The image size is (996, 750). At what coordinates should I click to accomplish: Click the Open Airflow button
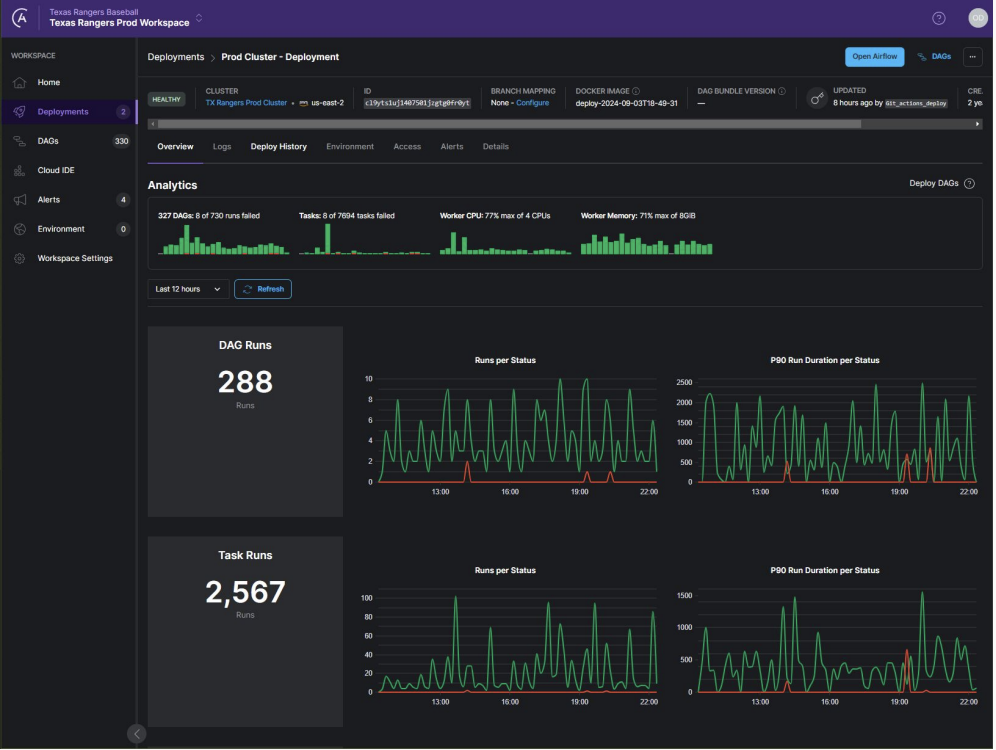point(874,57)
